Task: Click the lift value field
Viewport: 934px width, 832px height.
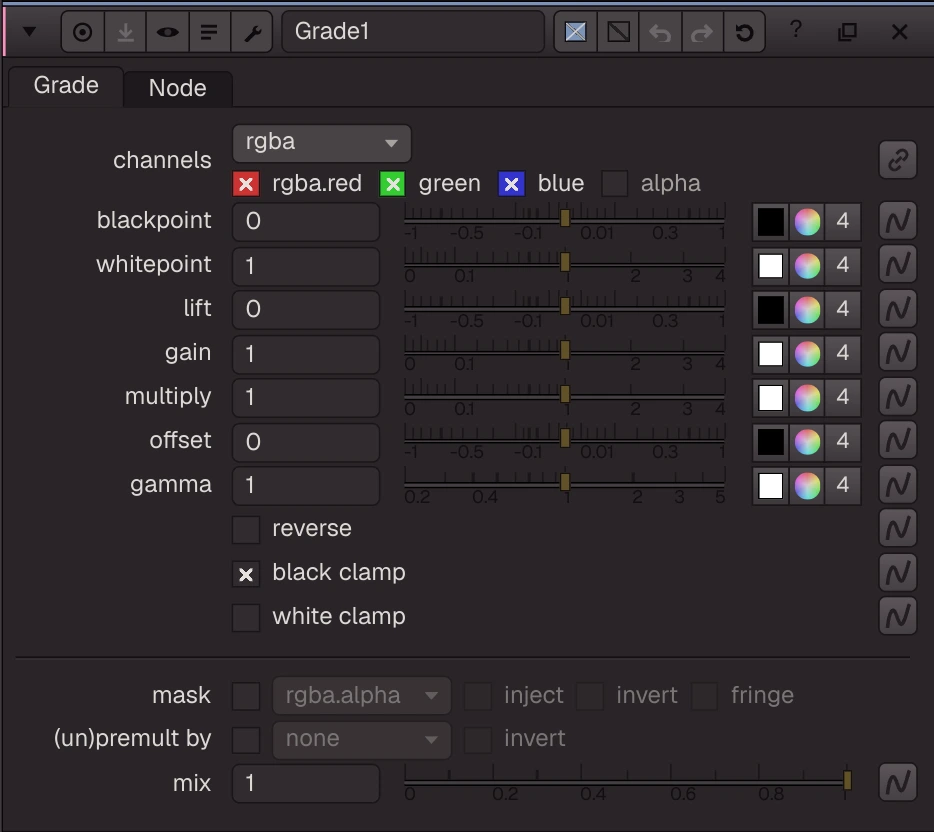Action: click(306, 310)
